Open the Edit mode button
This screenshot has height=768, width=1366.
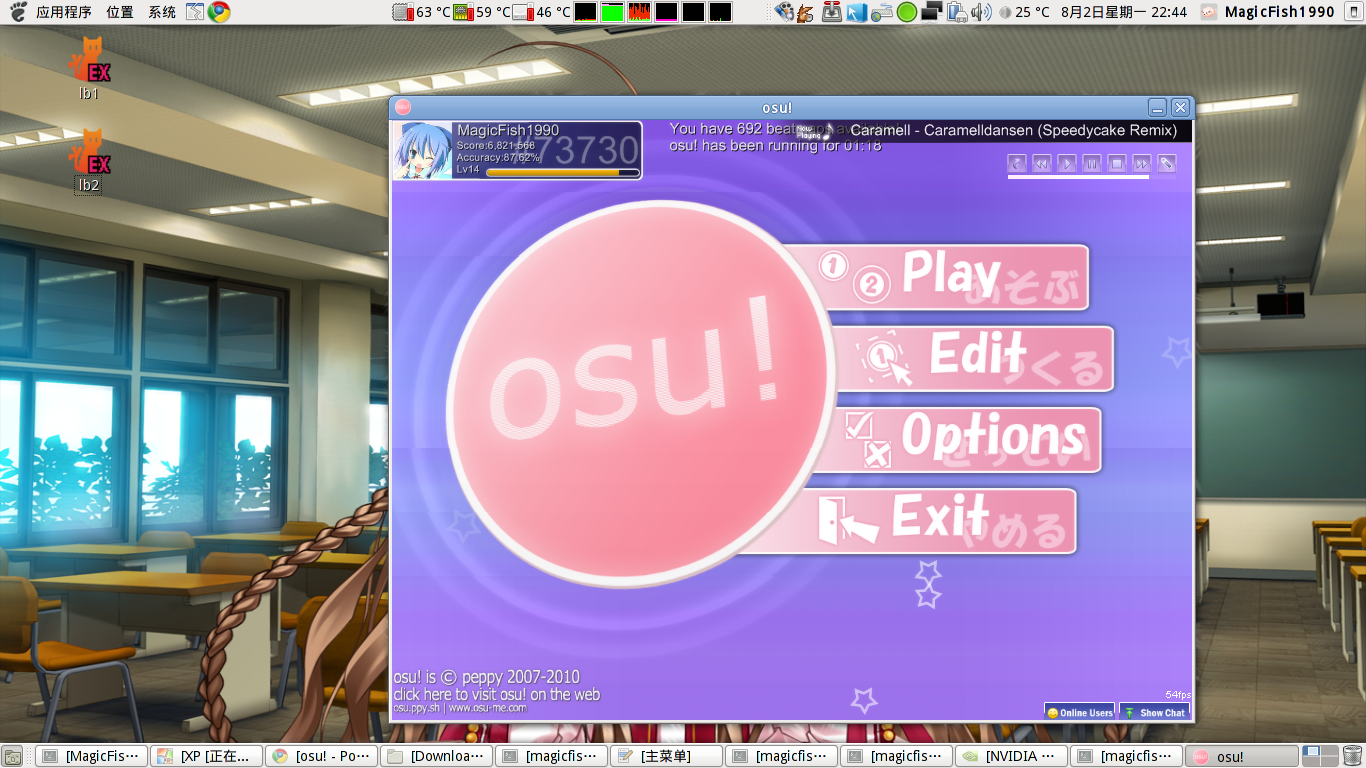(x=975, y=358)
